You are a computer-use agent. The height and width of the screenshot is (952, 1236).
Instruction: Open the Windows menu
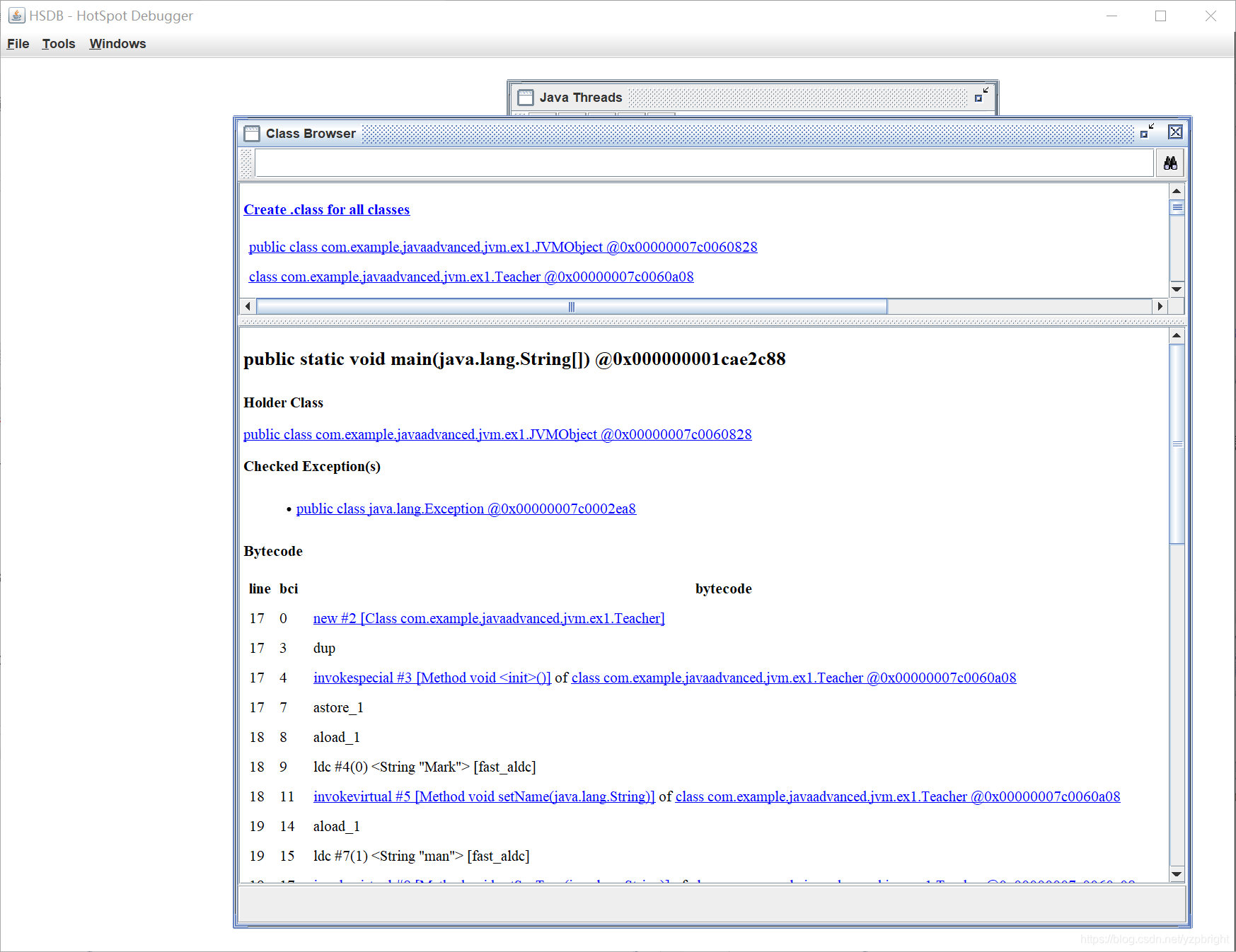coord(117,44)
